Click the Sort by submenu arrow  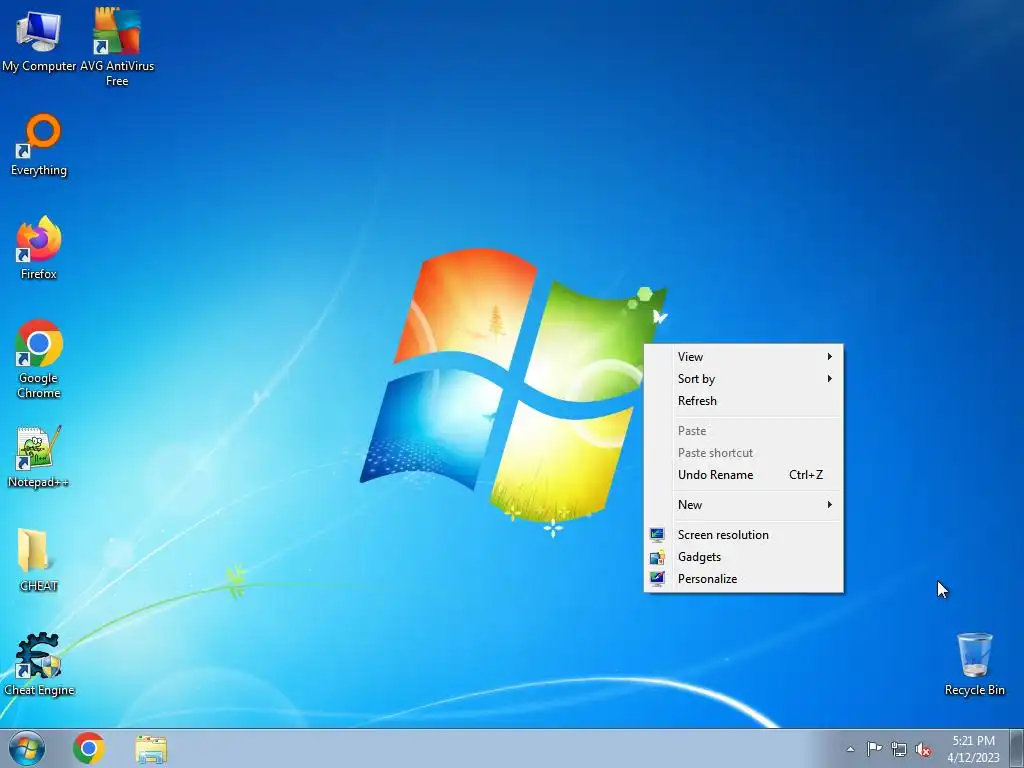tap(829, 379)
